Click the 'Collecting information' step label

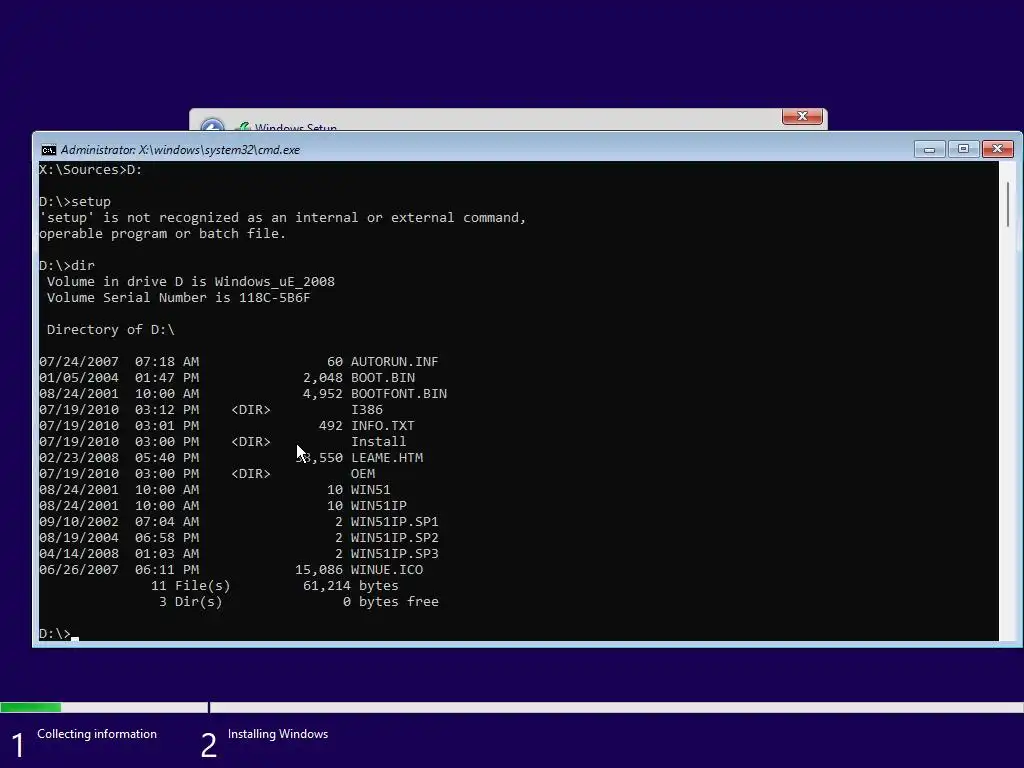pos(97,734)
